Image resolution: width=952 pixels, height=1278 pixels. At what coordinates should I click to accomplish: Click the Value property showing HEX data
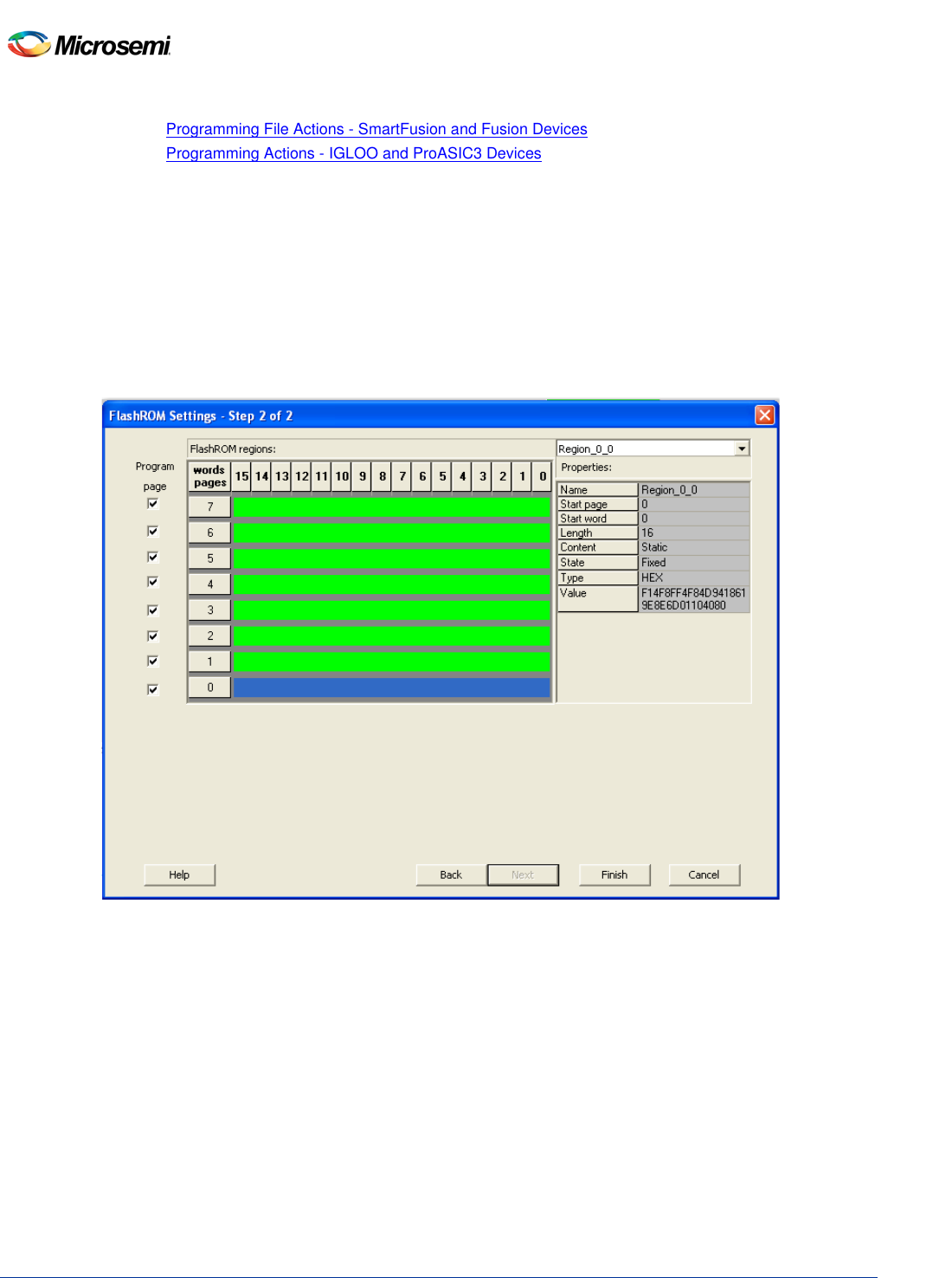pyautogui.click(x=693, y=597)
